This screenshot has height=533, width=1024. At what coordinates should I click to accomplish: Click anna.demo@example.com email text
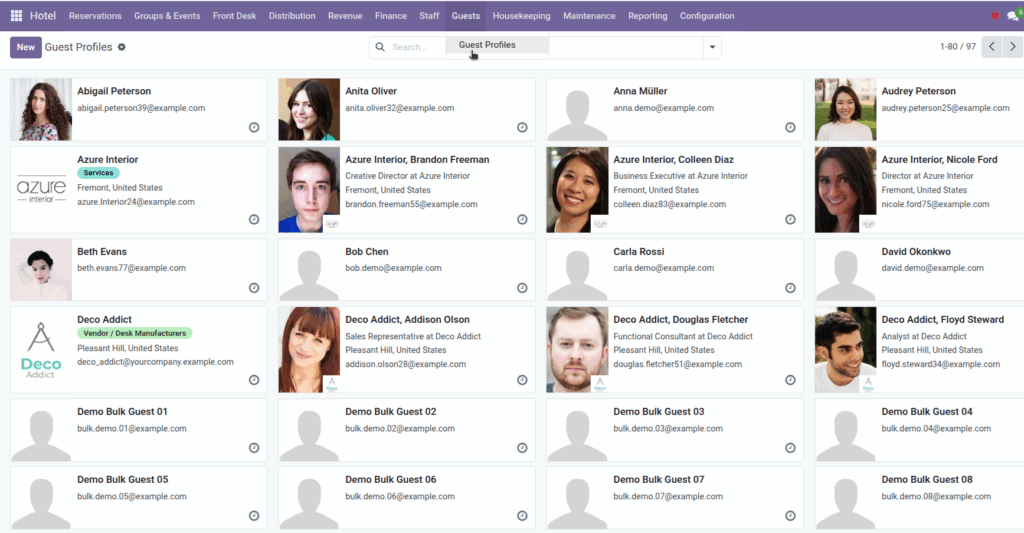coord(664,108)
